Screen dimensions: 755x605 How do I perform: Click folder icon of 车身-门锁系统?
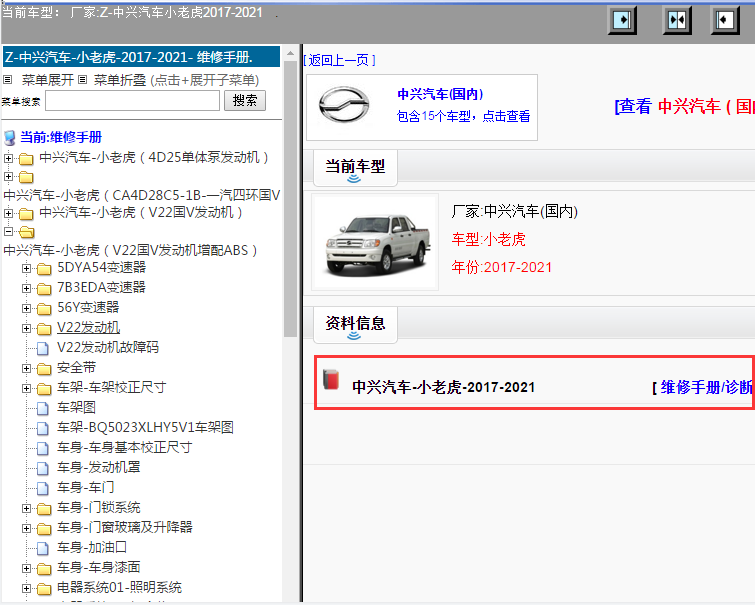pos(44,509)
